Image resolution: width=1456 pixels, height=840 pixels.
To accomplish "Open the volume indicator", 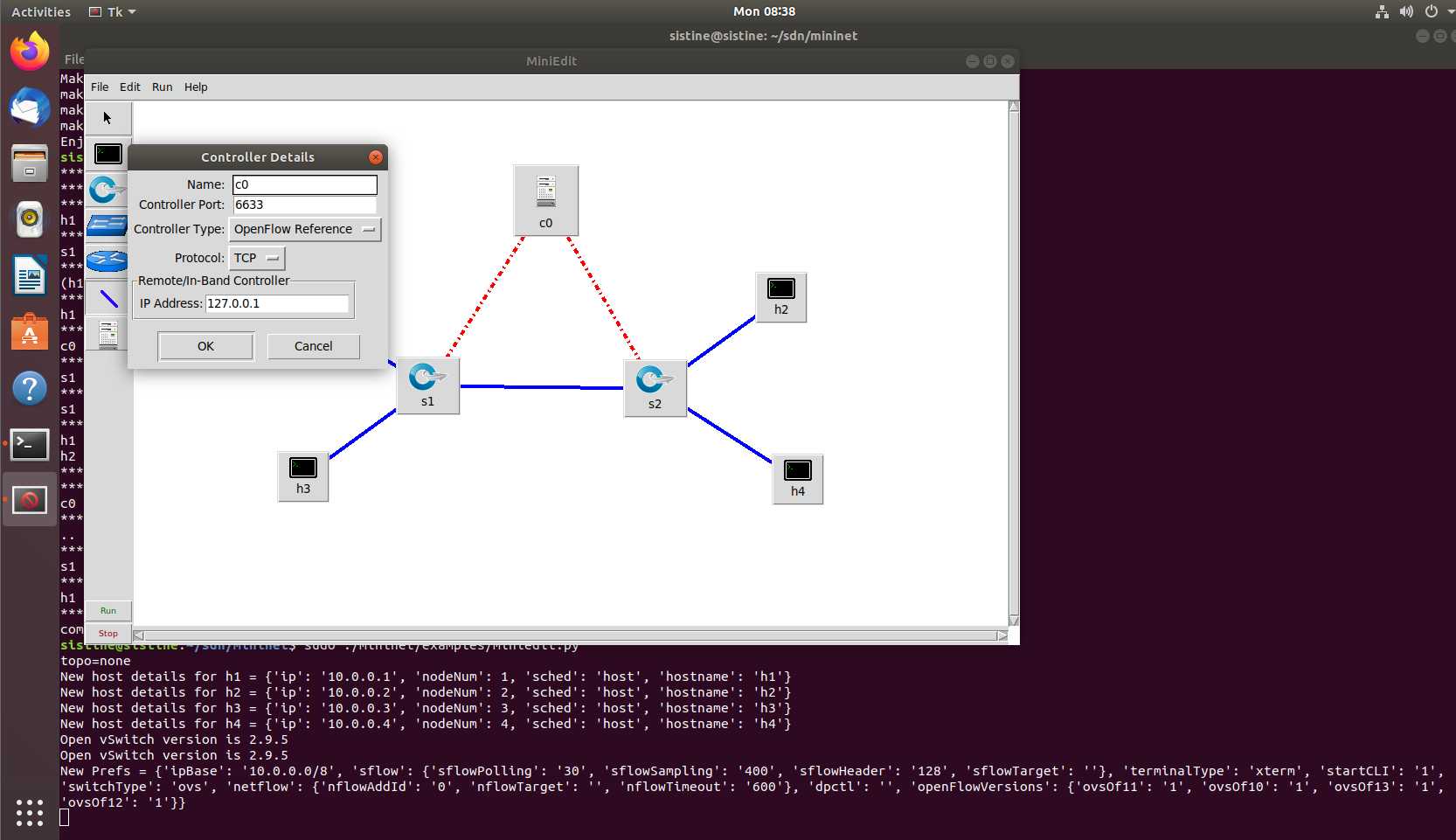I will 1406,11.
